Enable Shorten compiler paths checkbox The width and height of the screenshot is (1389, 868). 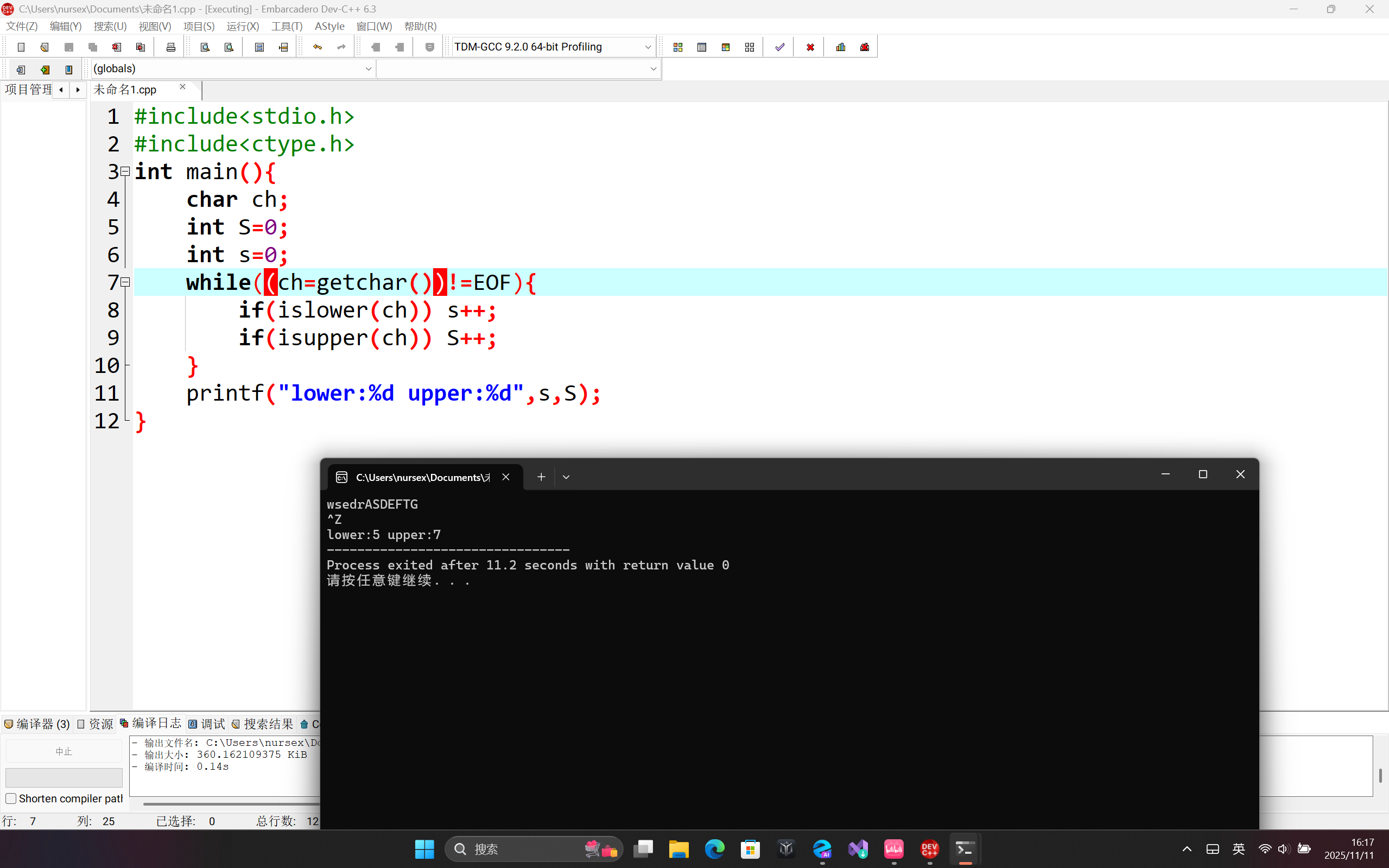[11, 799]
